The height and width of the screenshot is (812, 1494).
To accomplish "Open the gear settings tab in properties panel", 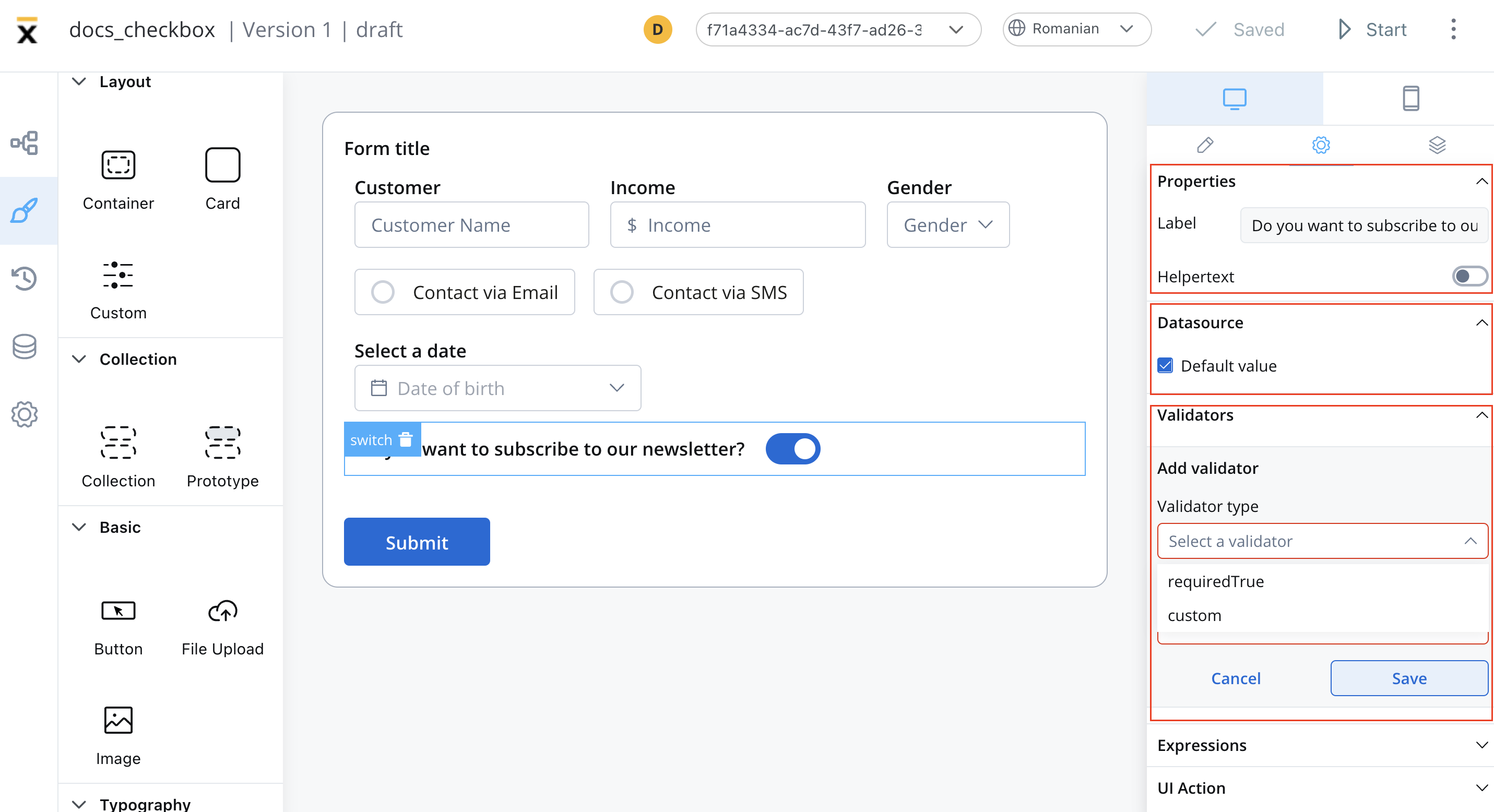I will coord(1321,145).
